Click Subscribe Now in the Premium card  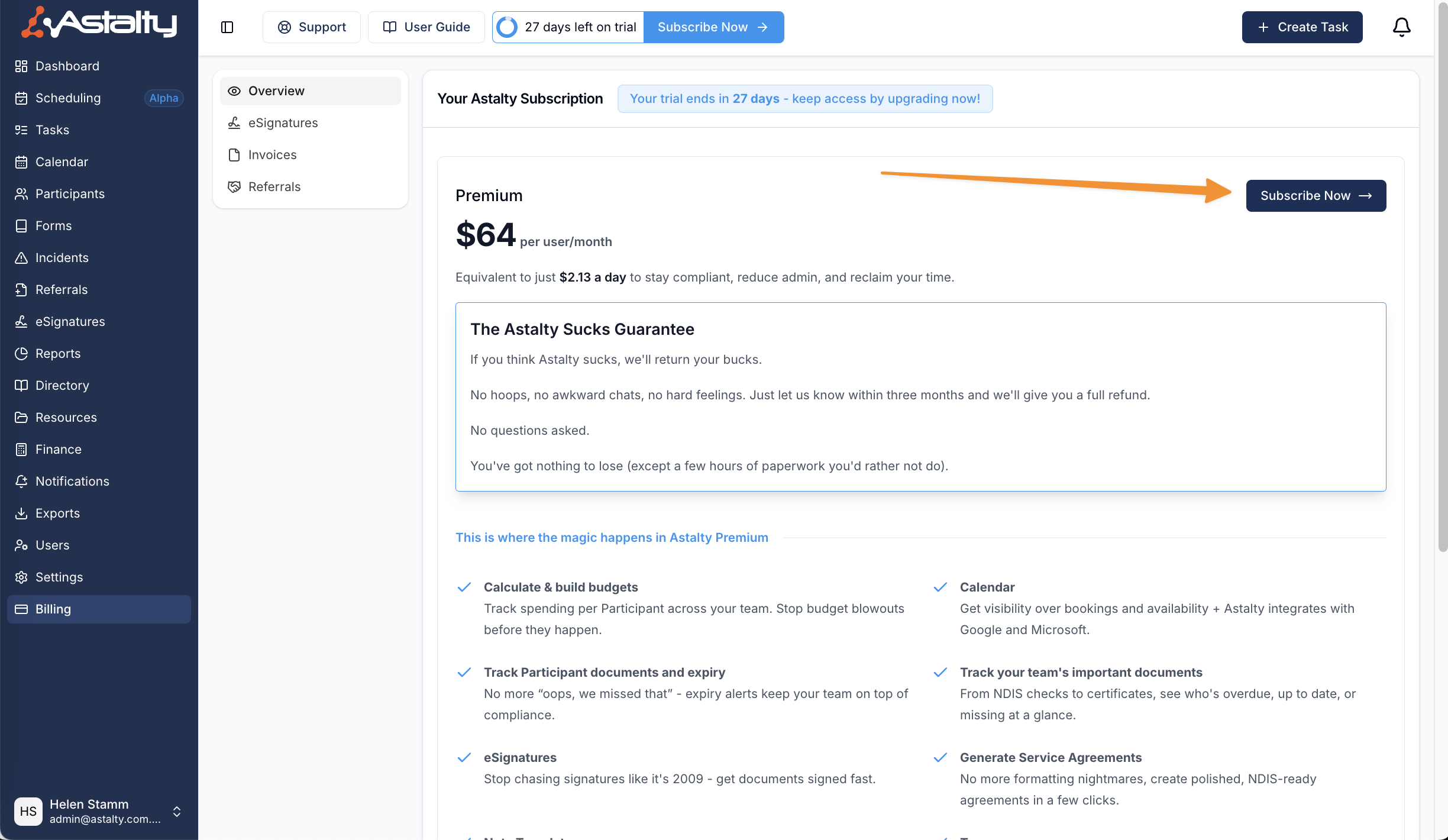point(1316,196)
